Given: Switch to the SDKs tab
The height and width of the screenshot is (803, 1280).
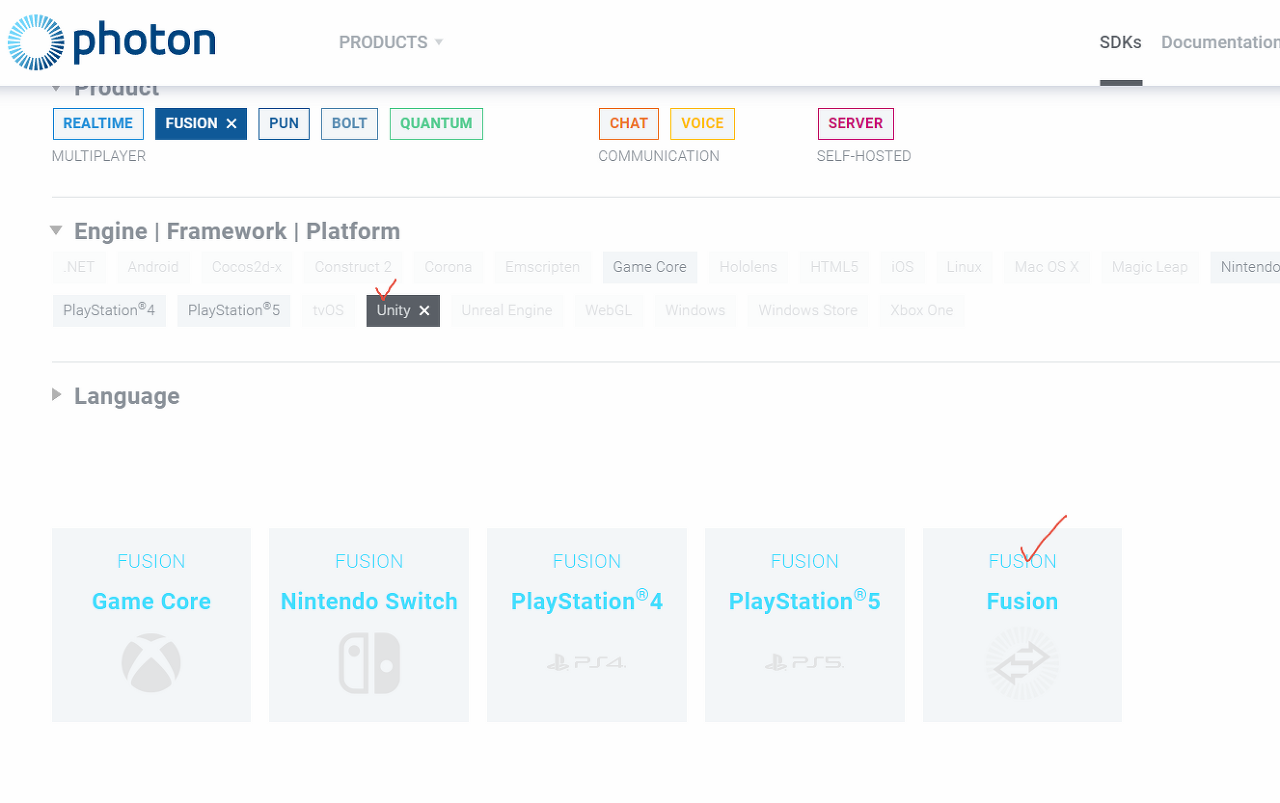Looking at the screenshot, I should point(1120,42).
